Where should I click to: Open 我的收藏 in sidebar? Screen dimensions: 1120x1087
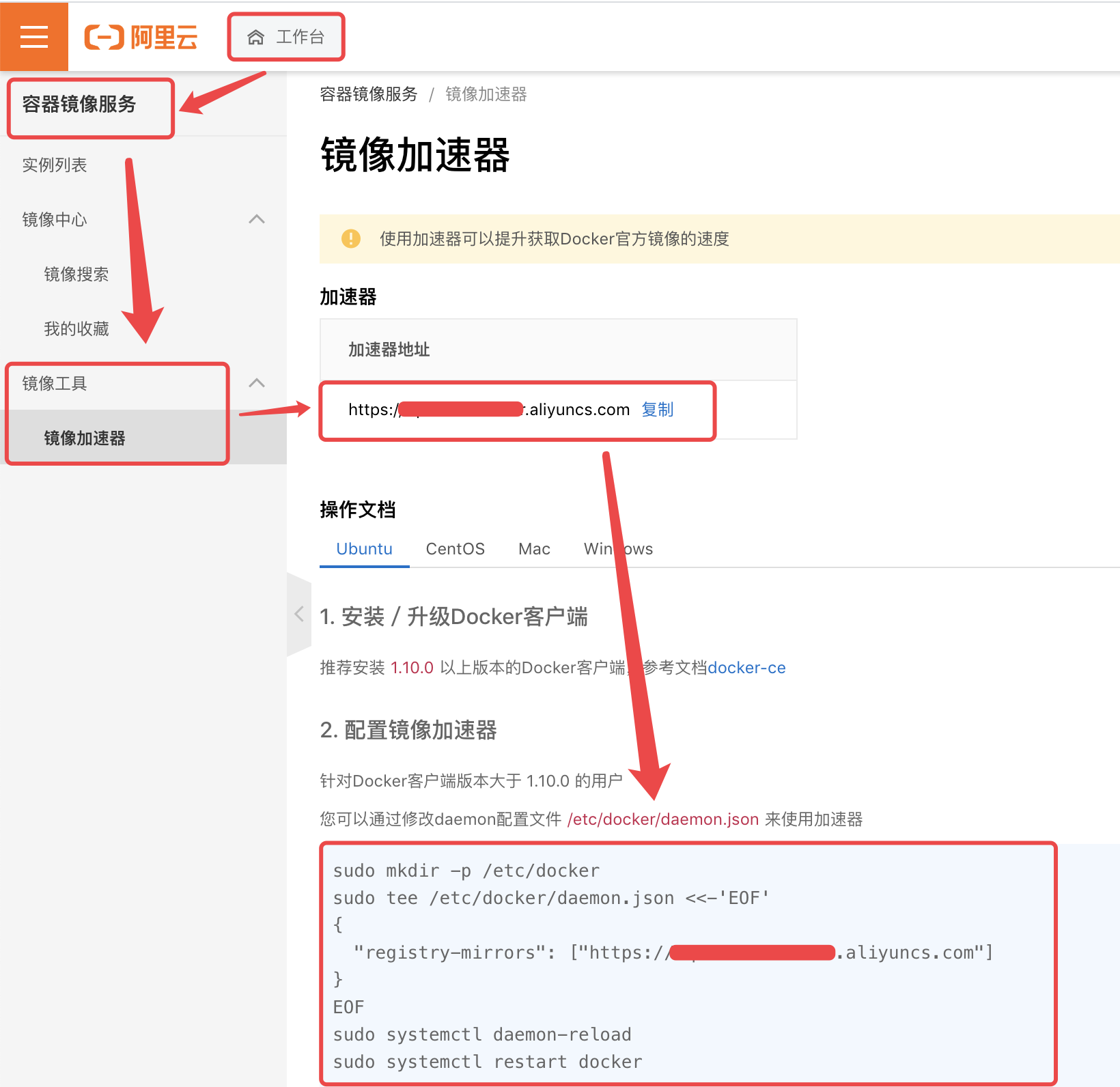[76, 329]
